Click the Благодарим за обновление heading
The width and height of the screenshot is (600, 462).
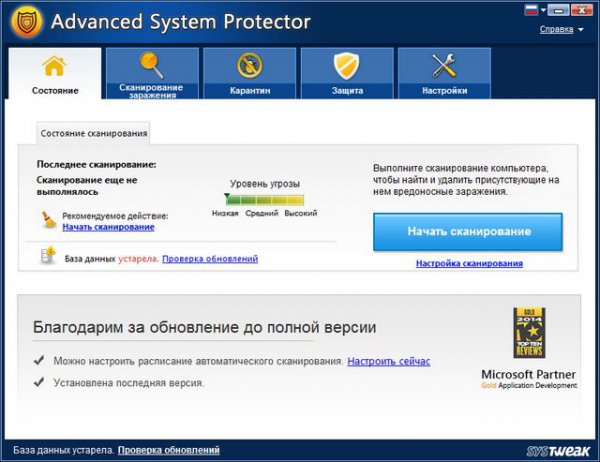[x=204, y=327]
